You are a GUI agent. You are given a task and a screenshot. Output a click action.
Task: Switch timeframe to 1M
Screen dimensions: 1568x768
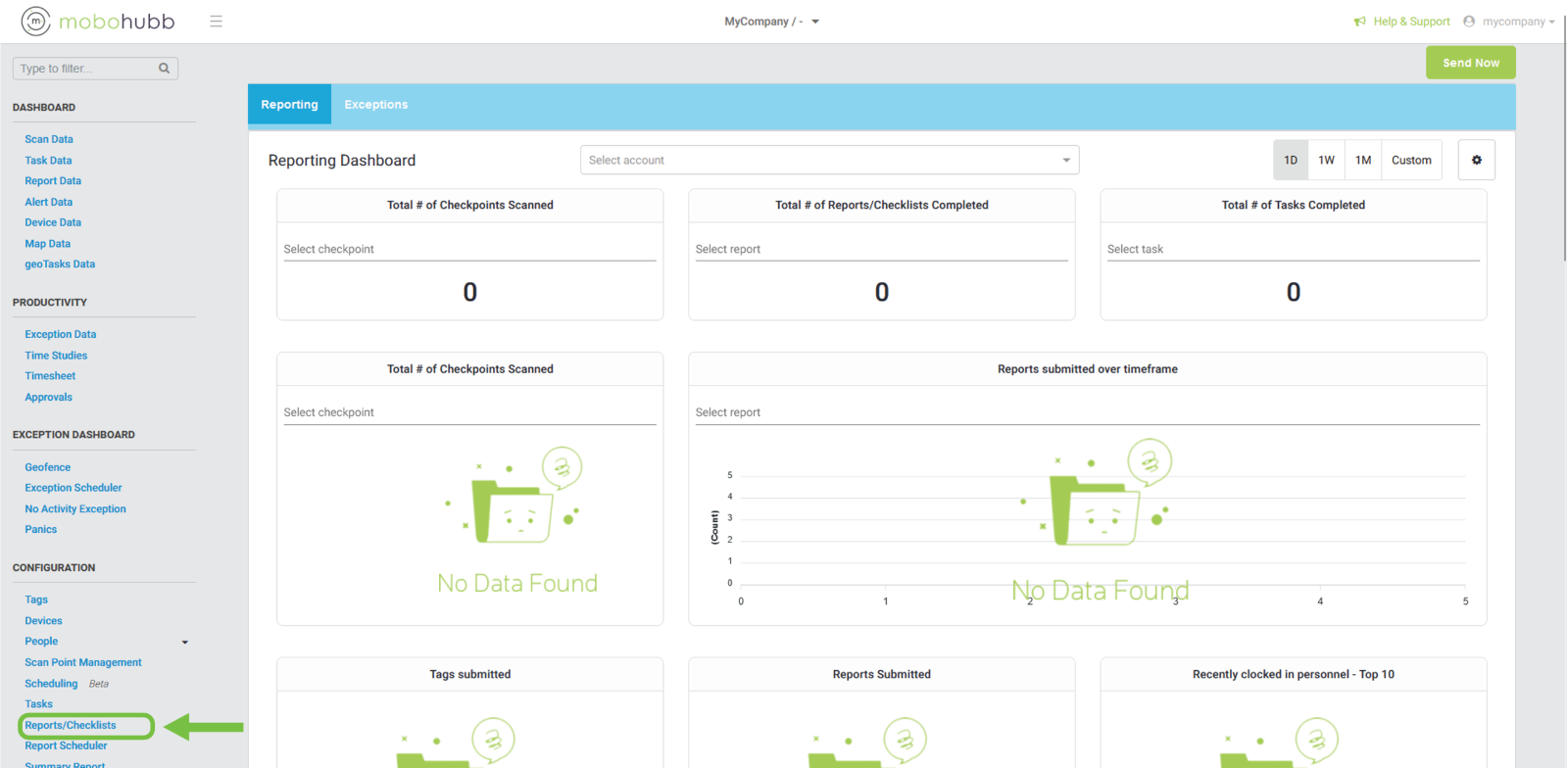(1363, 161)
